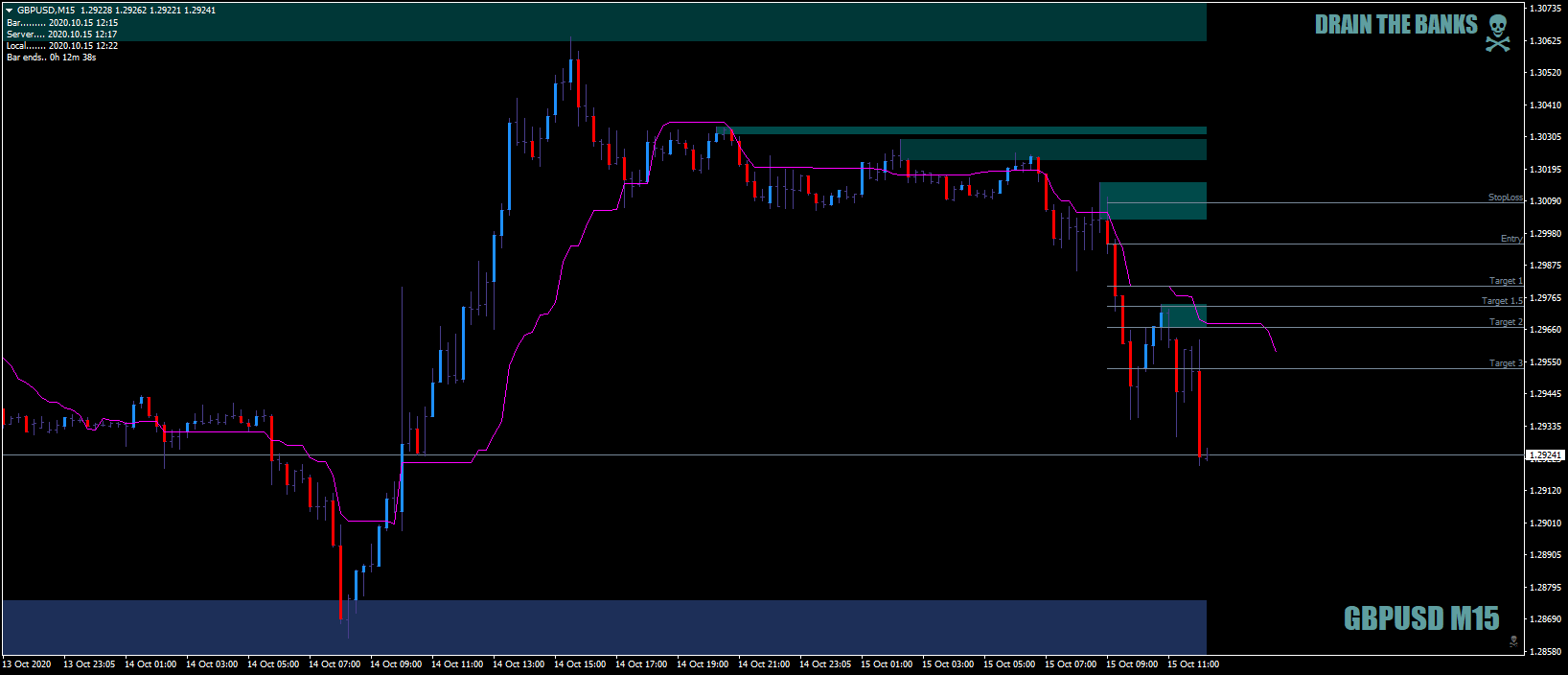
Task: Click price scale value 1.29660
Action: click(x=1545, y=330)
